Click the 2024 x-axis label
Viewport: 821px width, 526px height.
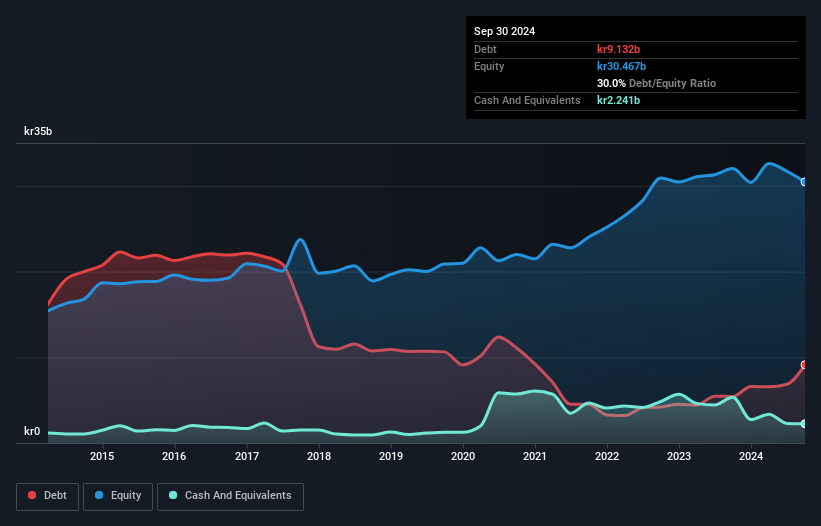coord(751,456)
